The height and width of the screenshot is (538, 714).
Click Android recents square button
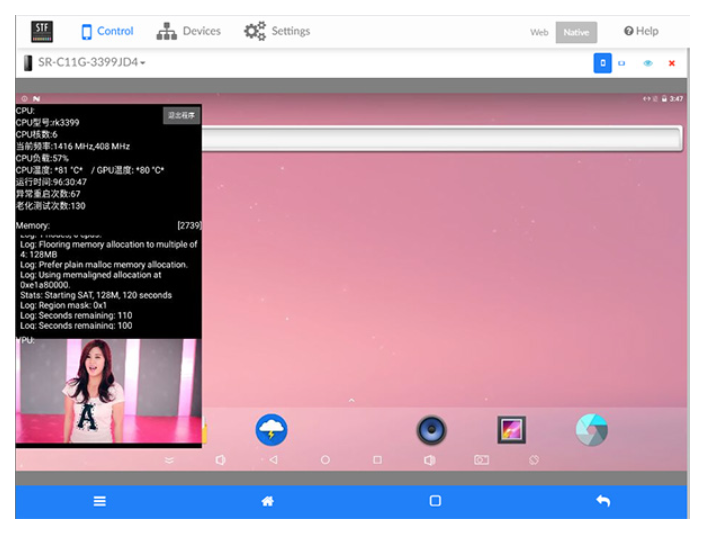pyautogui.click(x=377, y=460)
